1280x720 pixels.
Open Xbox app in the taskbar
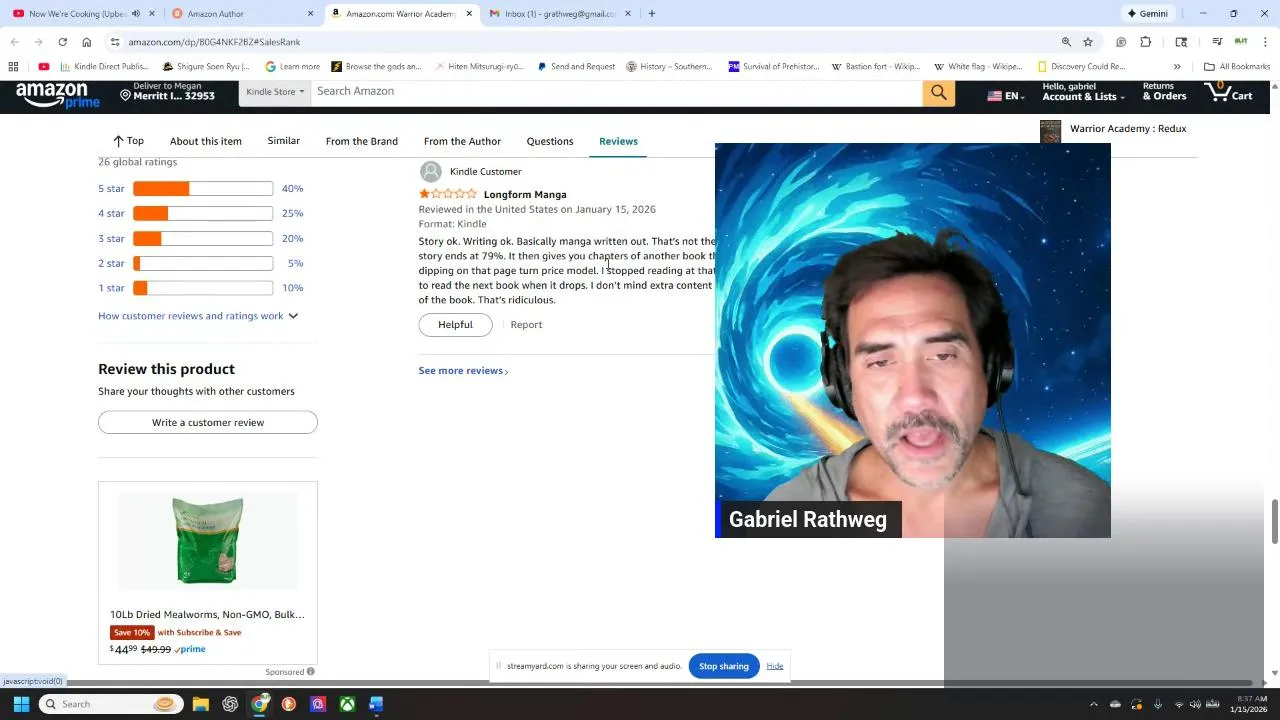coord(347,704)
